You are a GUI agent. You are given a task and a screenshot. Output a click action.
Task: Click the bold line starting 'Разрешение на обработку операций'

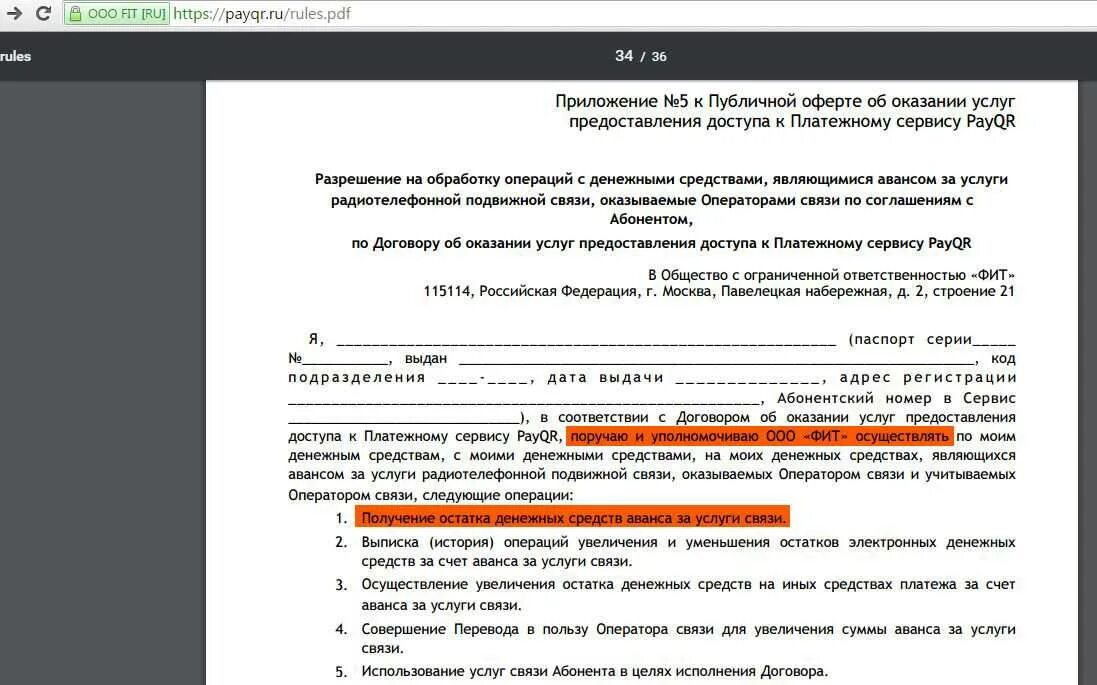661,179
